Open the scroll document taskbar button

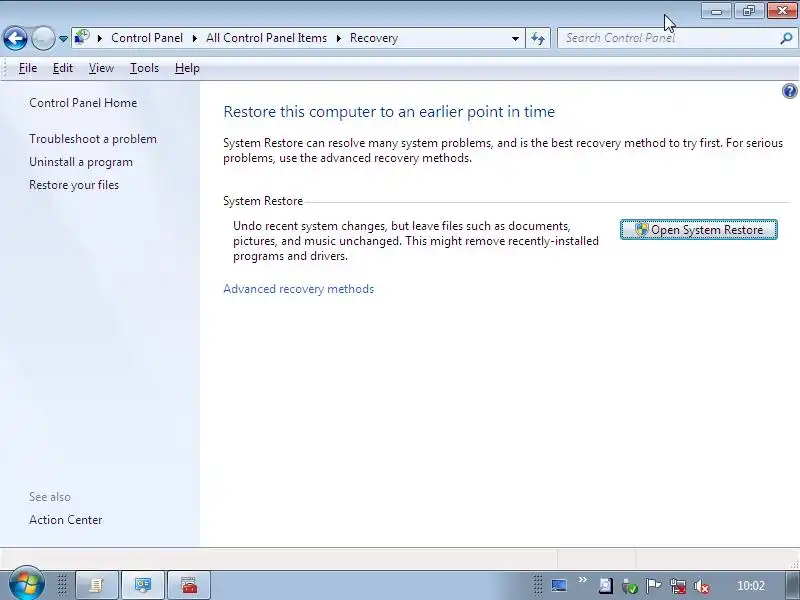(x=97, y=585)
